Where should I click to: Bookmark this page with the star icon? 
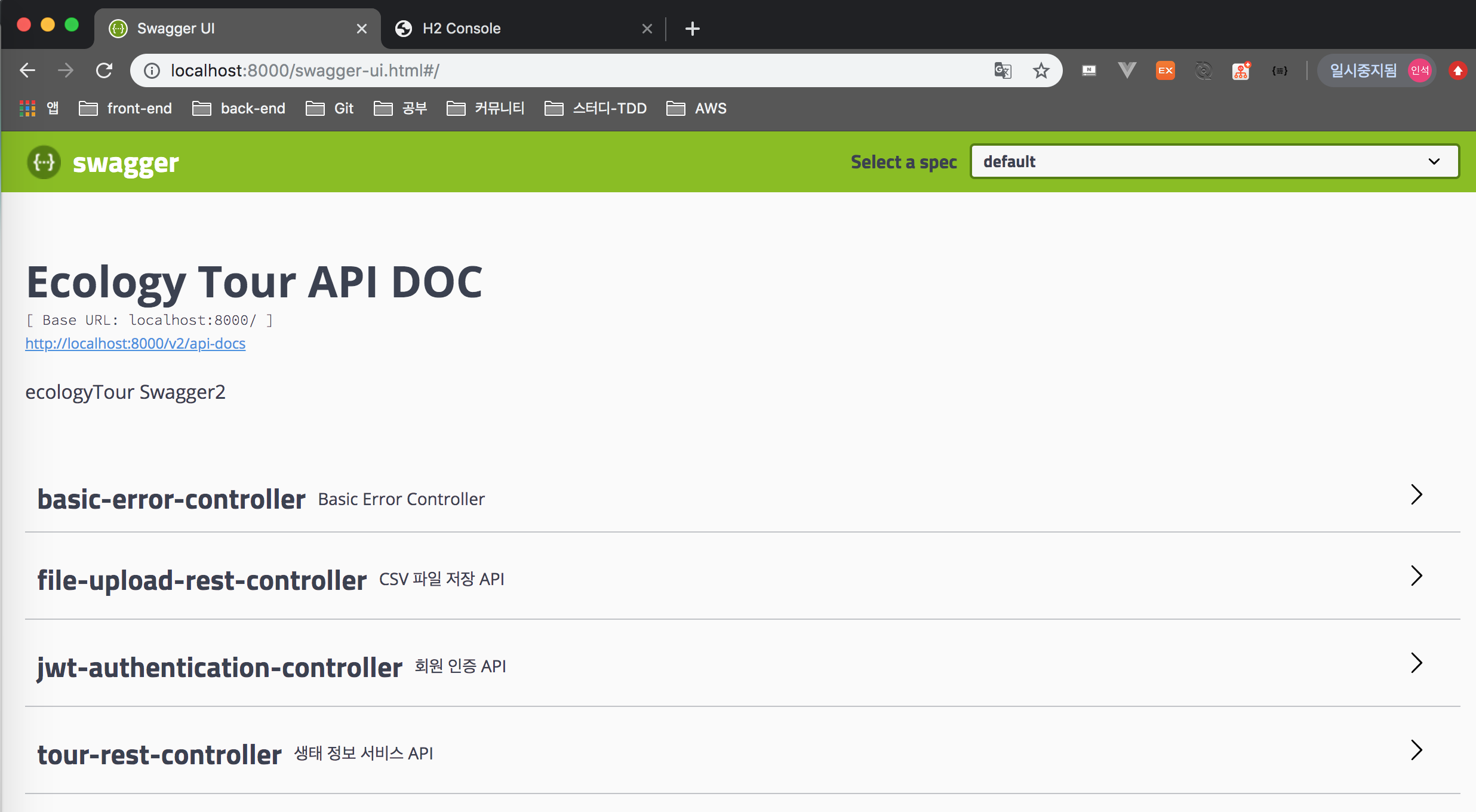coord(1041,70)
